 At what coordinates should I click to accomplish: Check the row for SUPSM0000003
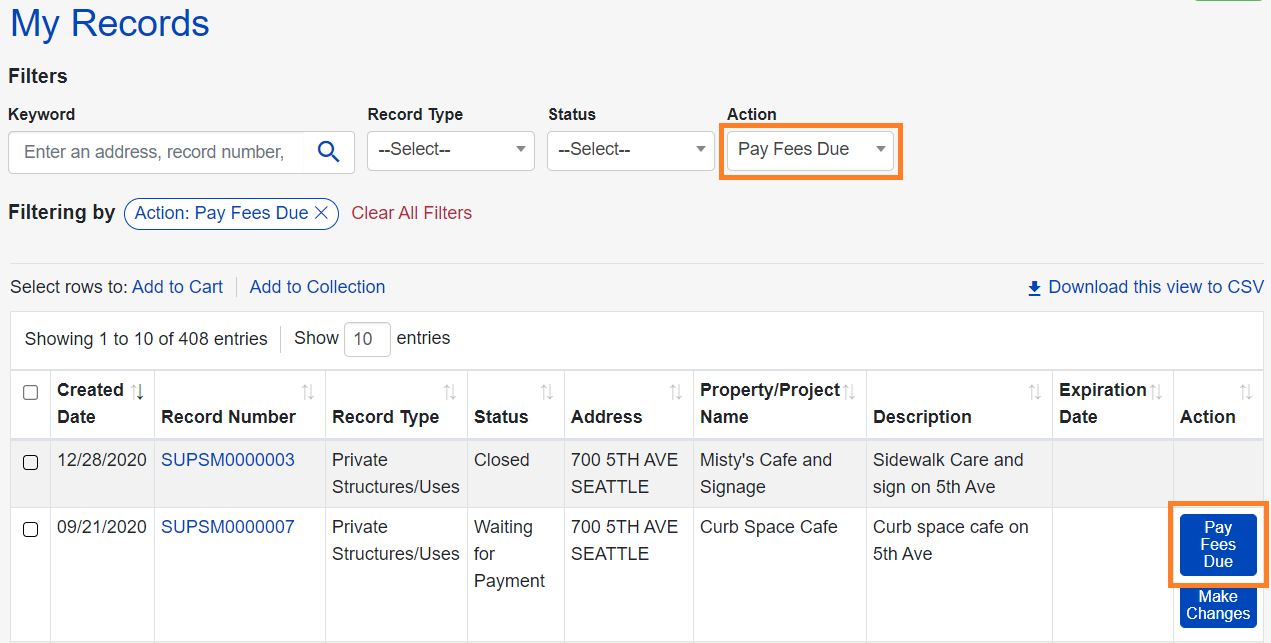click(31, 462)
